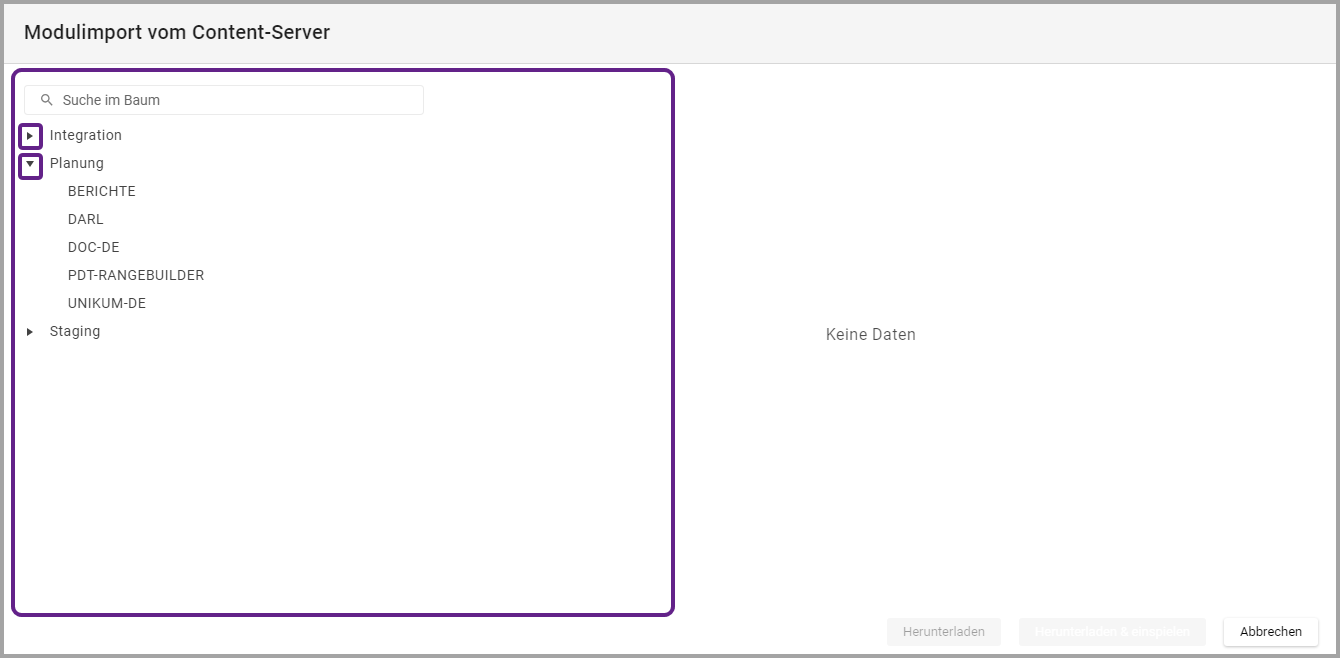Viewport: 1340px width, 658px height.
Task: Select the UNIKUM-DE tree entry
Action: click(107, 303)
